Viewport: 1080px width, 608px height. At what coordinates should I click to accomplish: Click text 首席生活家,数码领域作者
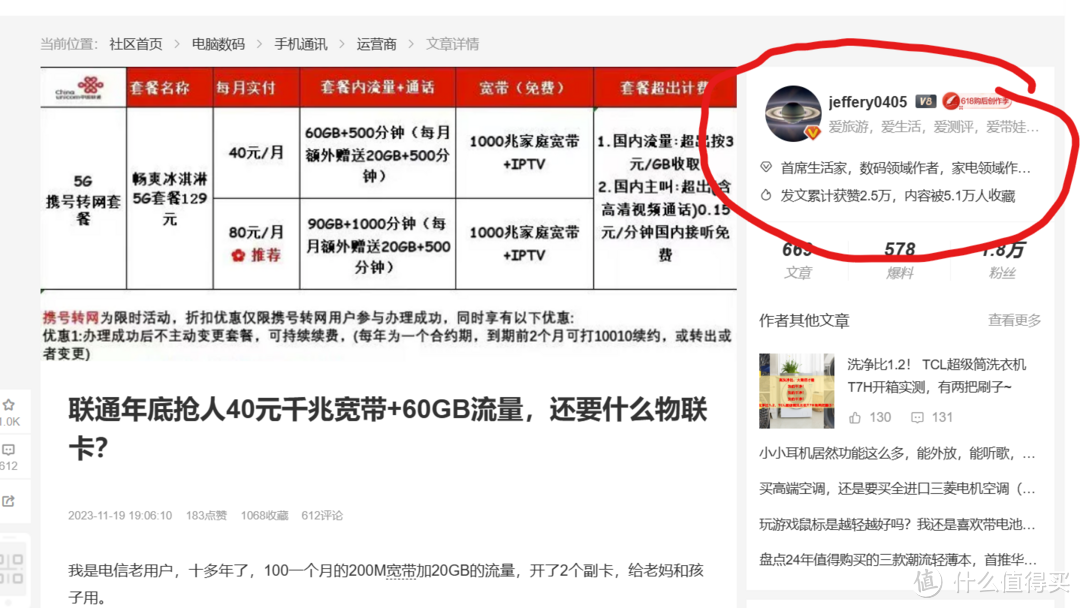[x=906, y=168]
